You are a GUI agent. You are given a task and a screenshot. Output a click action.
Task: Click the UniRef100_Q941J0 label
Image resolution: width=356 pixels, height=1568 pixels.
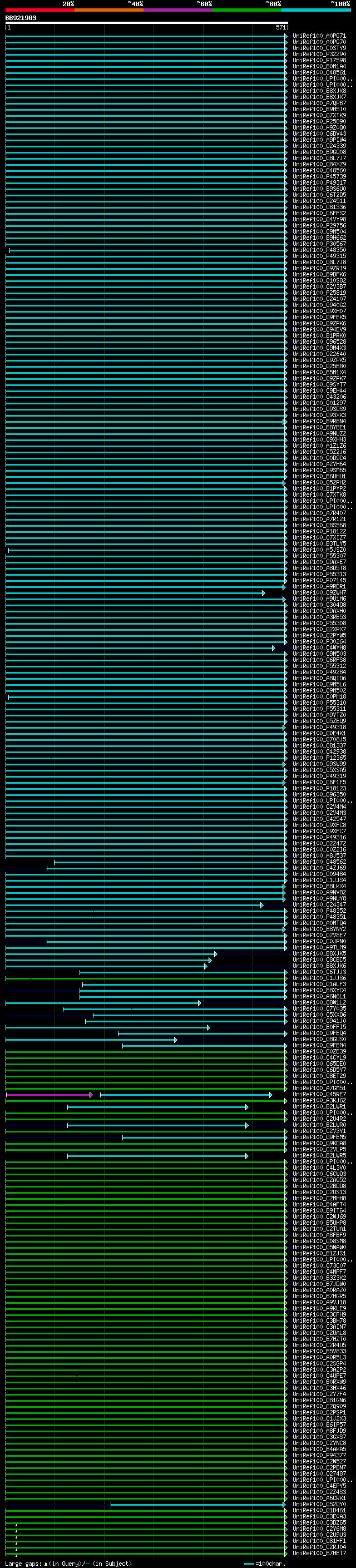(319, 1021)
